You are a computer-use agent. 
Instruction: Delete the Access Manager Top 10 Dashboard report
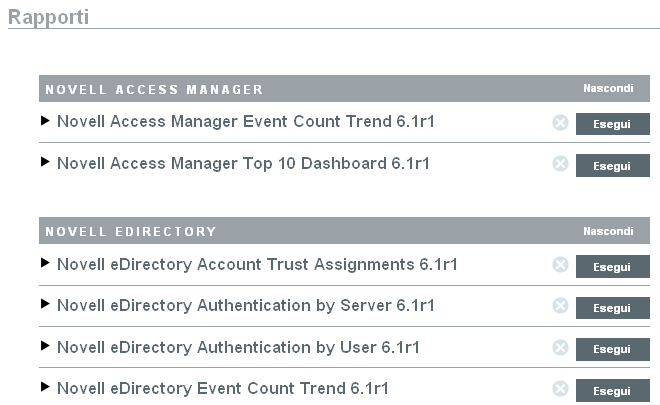pyautogui.click(x=560, y=164)
